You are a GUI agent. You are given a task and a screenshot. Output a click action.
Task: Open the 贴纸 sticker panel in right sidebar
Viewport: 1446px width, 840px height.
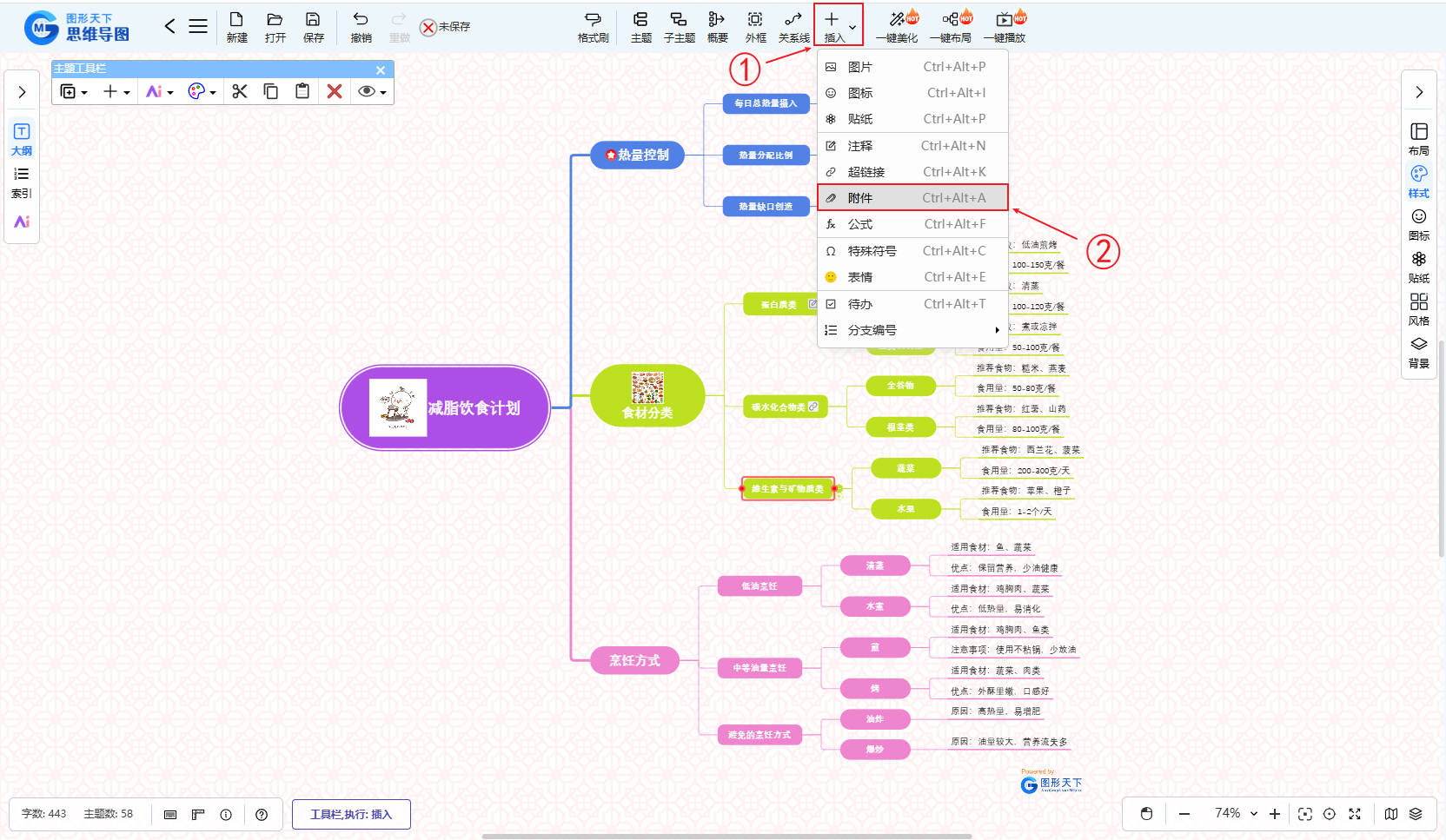click(1418, 267)
